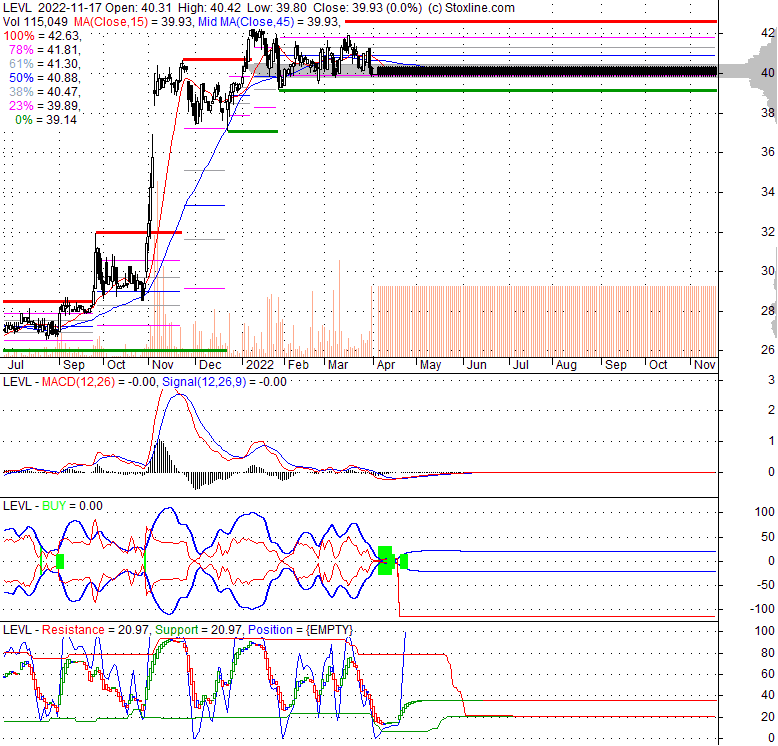Select the Apr label on the time axis
The image size is (778, 746).
point(385,366)
